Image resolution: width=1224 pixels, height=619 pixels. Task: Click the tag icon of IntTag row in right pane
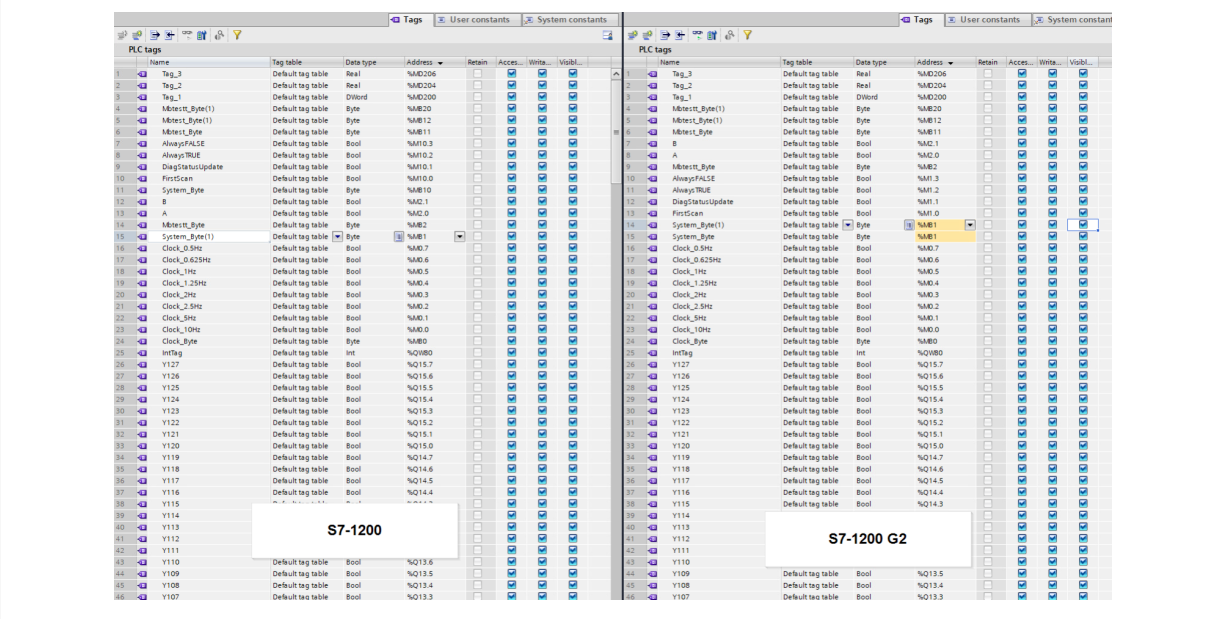[652, 353]
